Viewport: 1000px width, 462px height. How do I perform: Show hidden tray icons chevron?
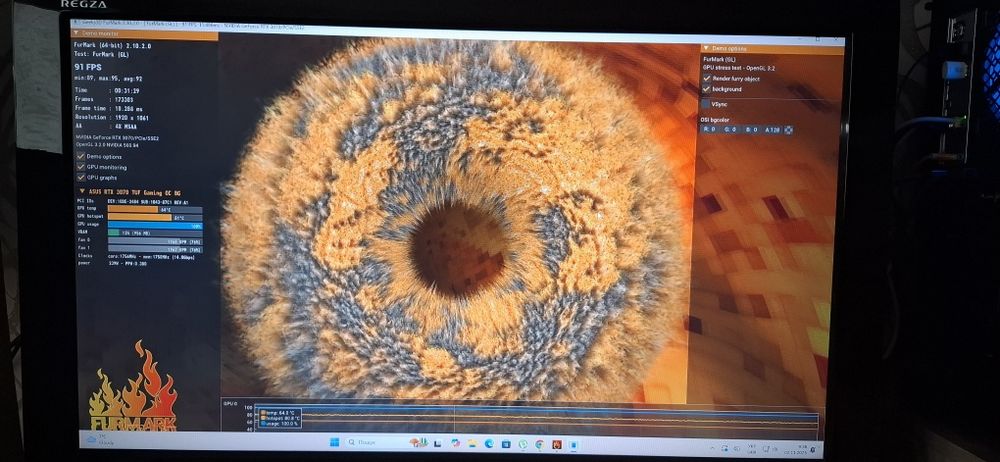click(x=712, y=449)
